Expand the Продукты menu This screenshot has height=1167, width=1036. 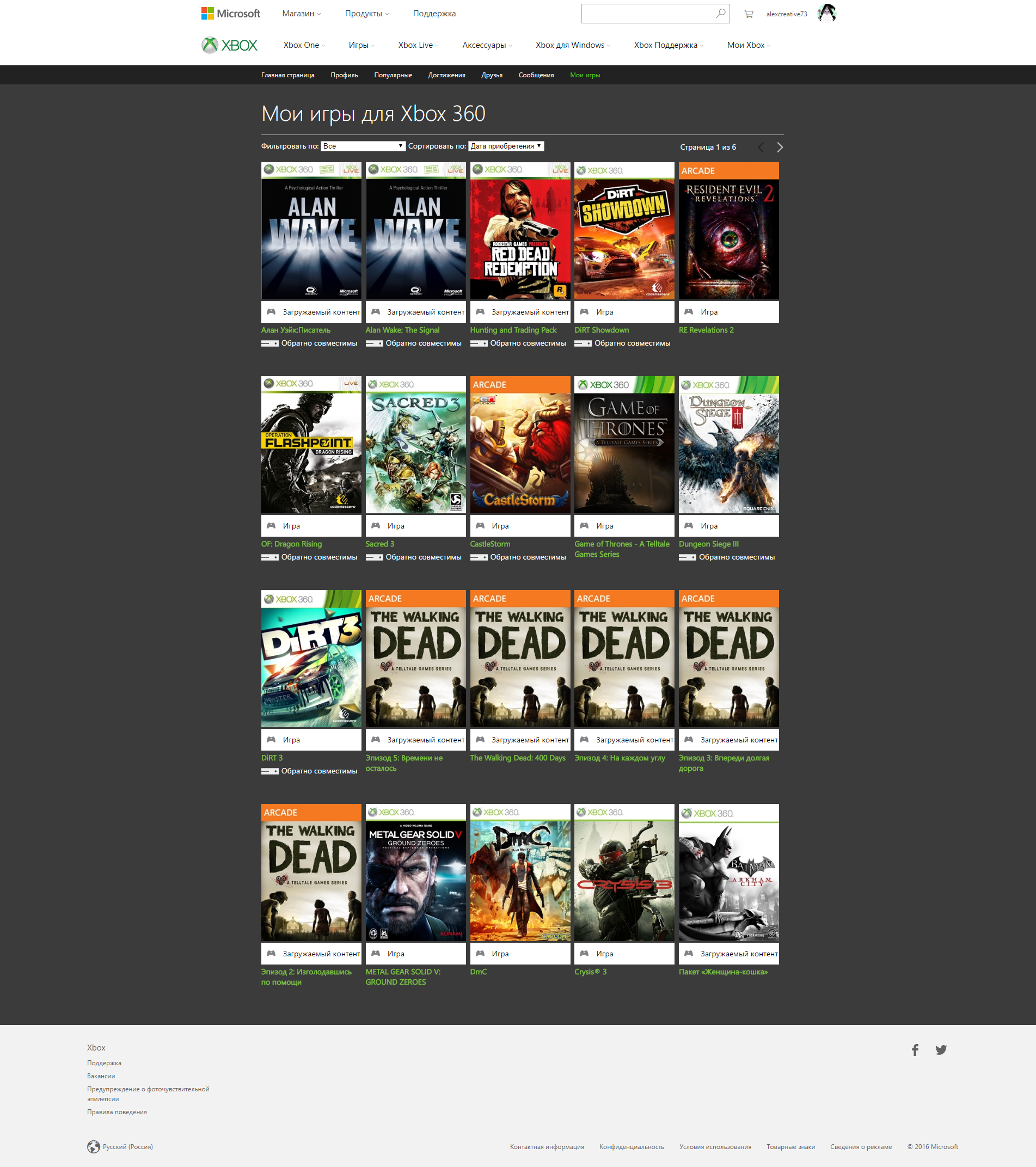pyautogui.click(x=366, y=14)
